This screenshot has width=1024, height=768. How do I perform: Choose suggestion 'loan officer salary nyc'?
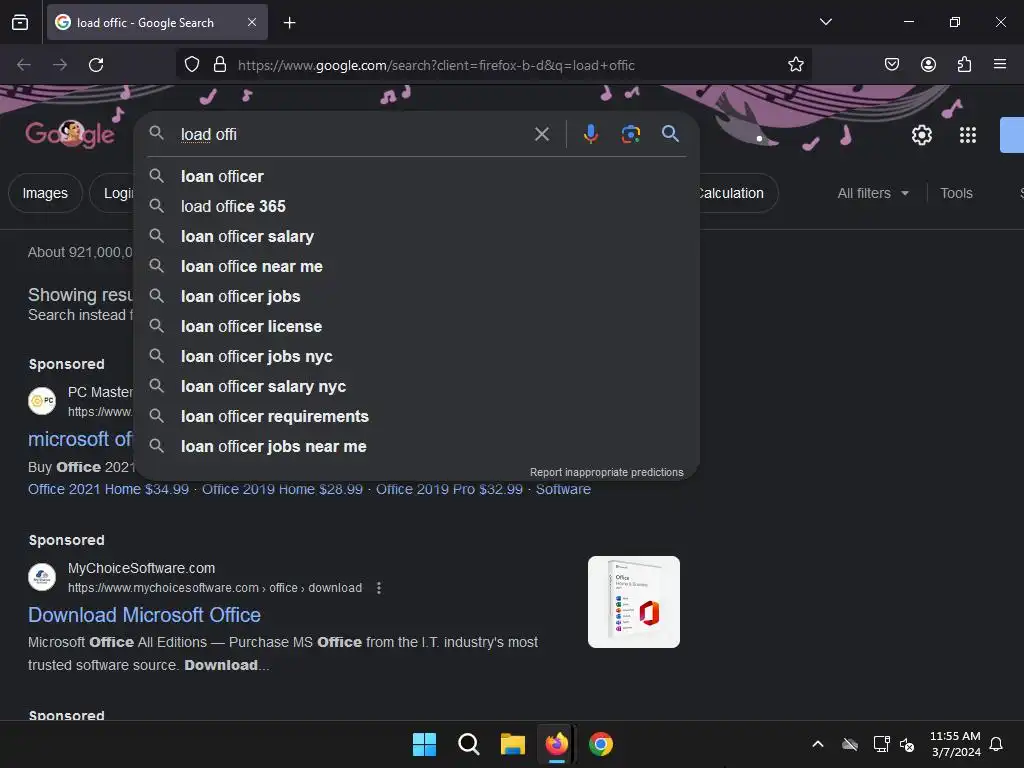[417, 387]
